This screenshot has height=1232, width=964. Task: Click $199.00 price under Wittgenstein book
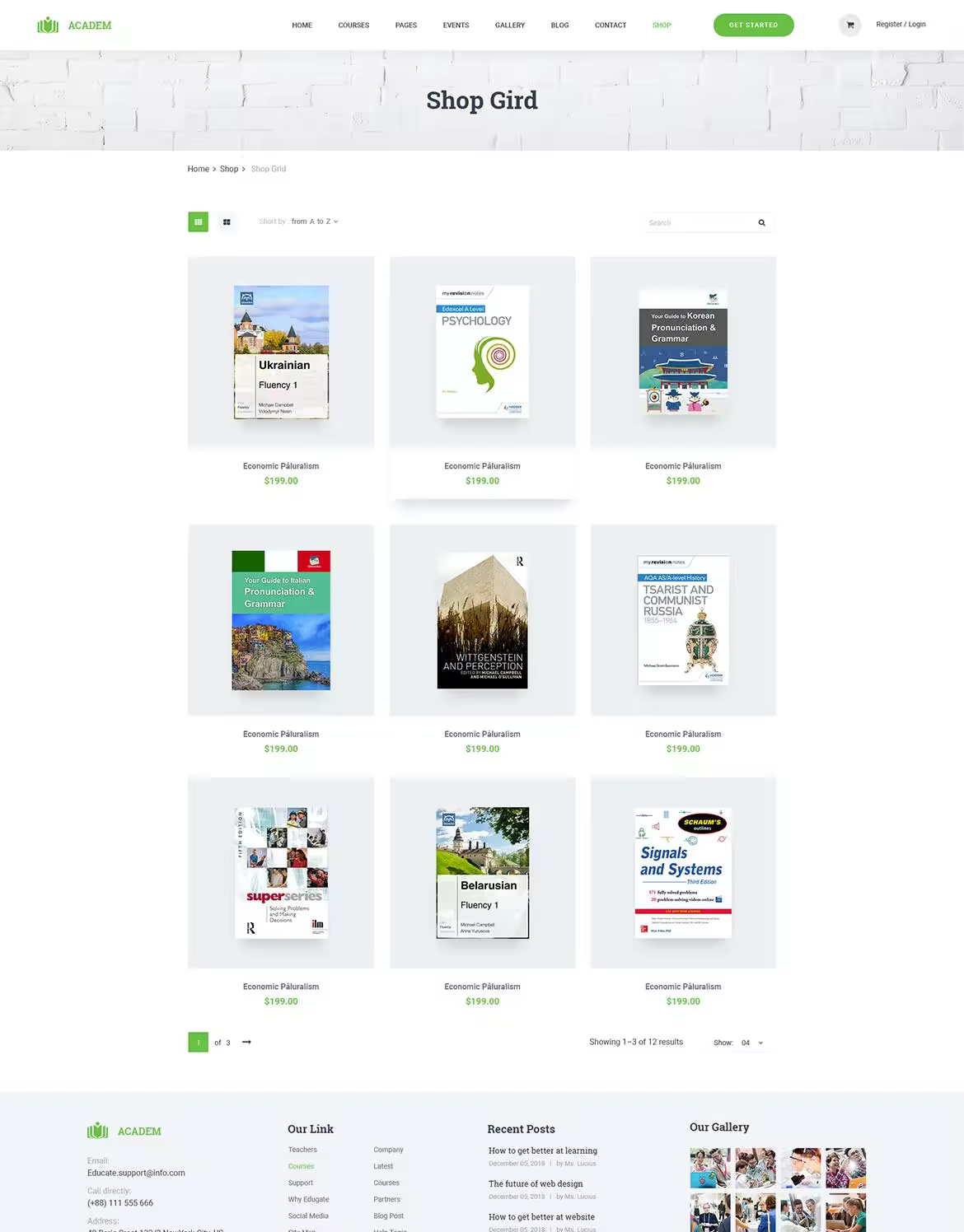click(482, 749)
